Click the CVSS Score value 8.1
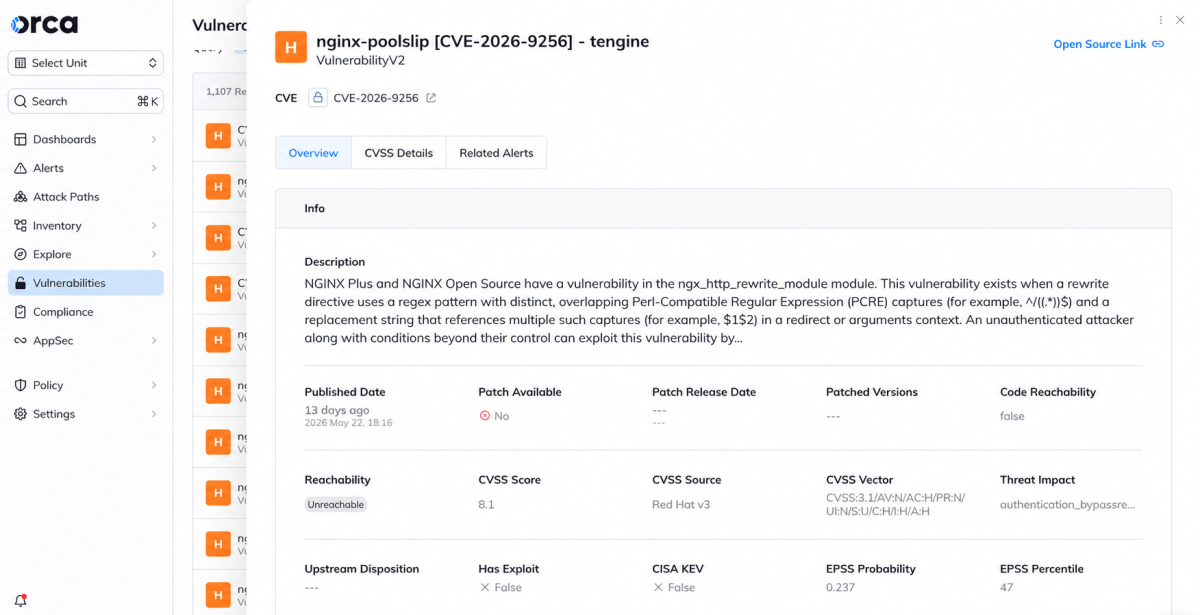Image resolution: width=1200 pixels, height=615 pixels. 486,505
